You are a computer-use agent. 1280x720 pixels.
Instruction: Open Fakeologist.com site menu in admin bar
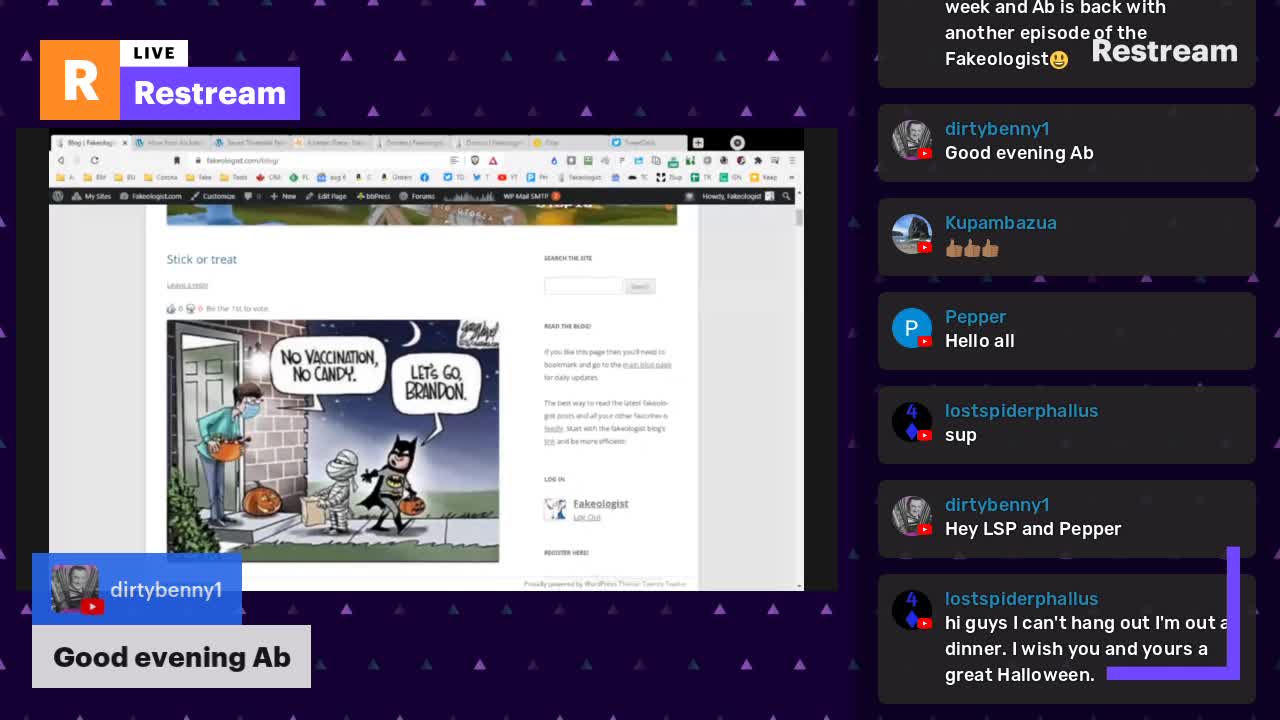point(150,196)
